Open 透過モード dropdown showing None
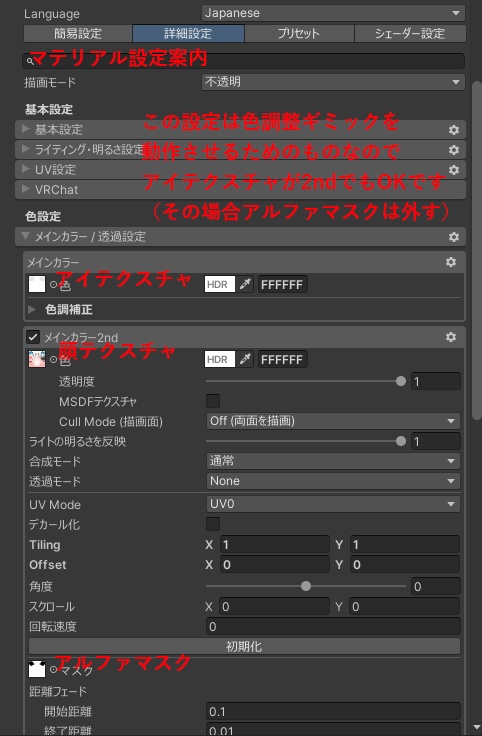This screenshot has width=482, height=736. point(333,481)
